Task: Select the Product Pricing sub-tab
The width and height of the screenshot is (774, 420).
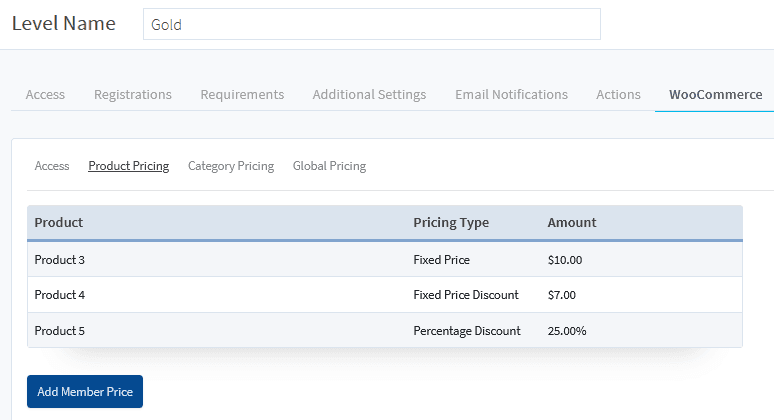Action: click(x=128, y=166)
